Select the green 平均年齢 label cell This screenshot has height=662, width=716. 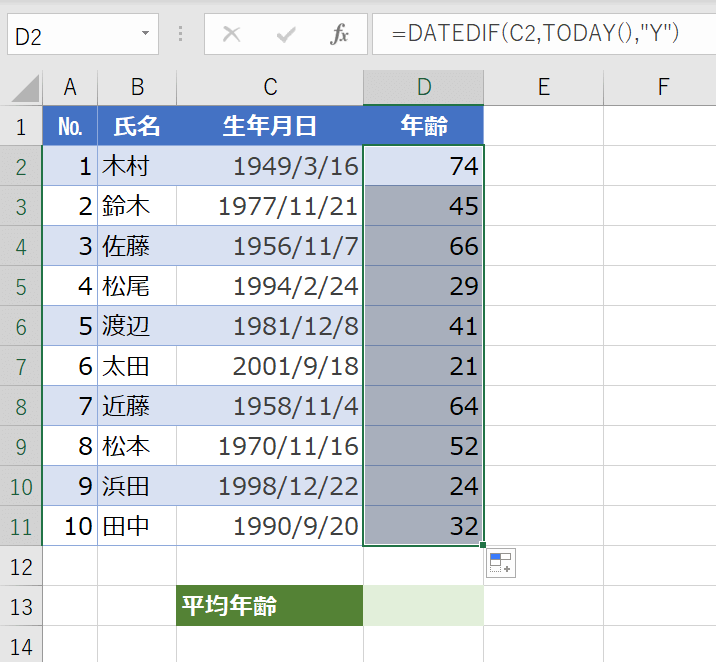pyautogui.click(x=270, y=606)
